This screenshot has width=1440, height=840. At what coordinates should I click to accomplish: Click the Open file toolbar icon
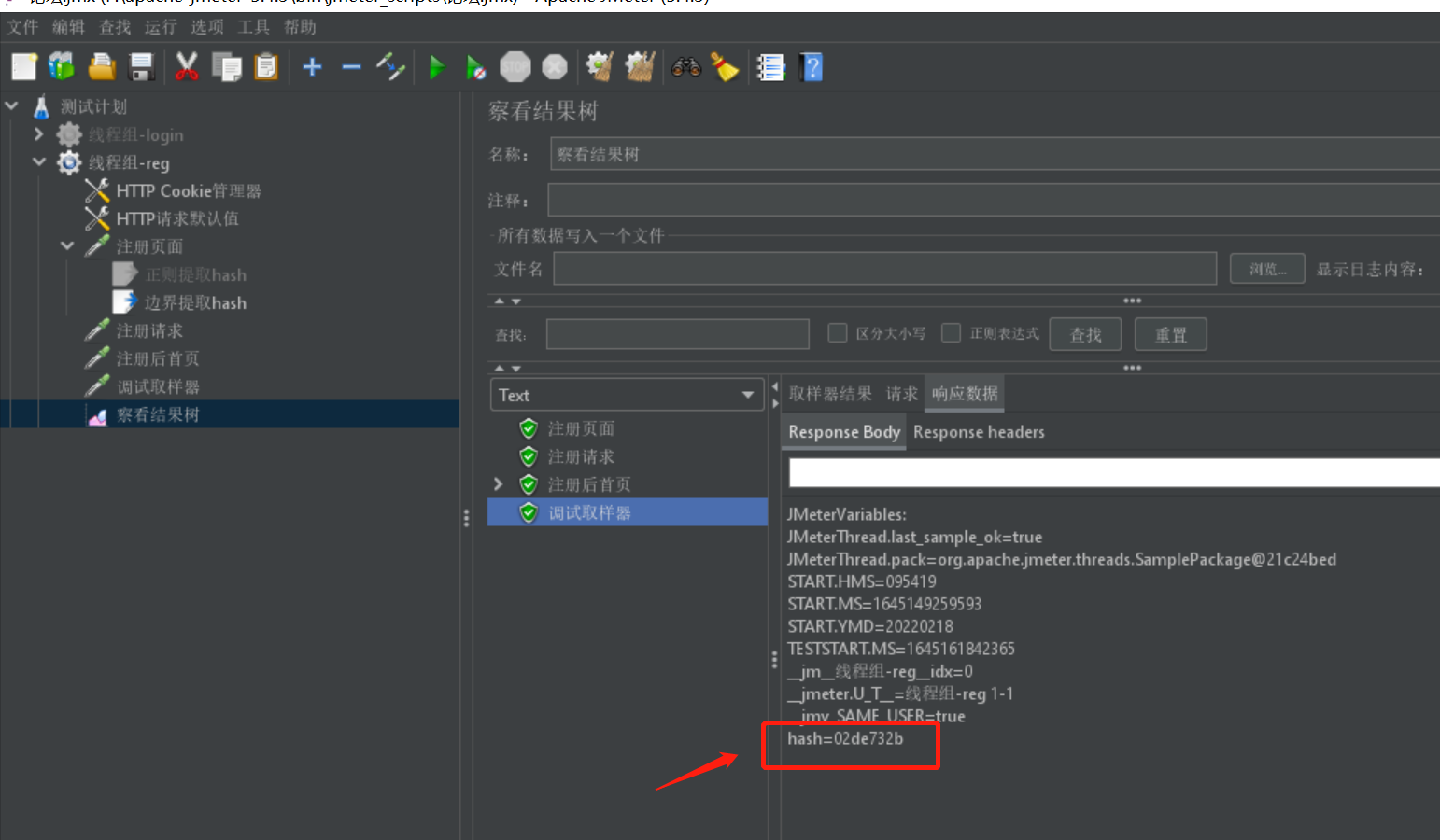pyautogui.click(x=102, y=67)
